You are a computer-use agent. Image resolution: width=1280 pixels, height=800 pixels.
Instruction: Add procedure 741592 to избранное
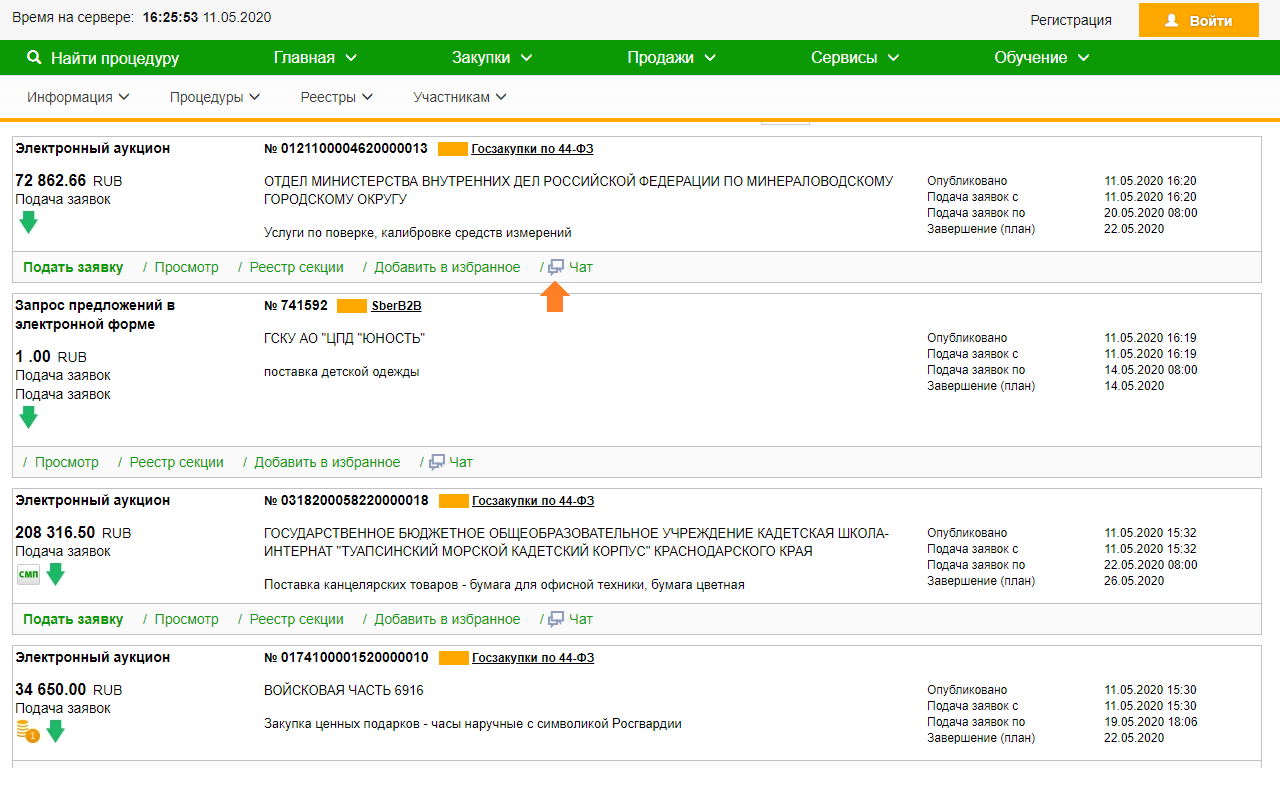327,462
